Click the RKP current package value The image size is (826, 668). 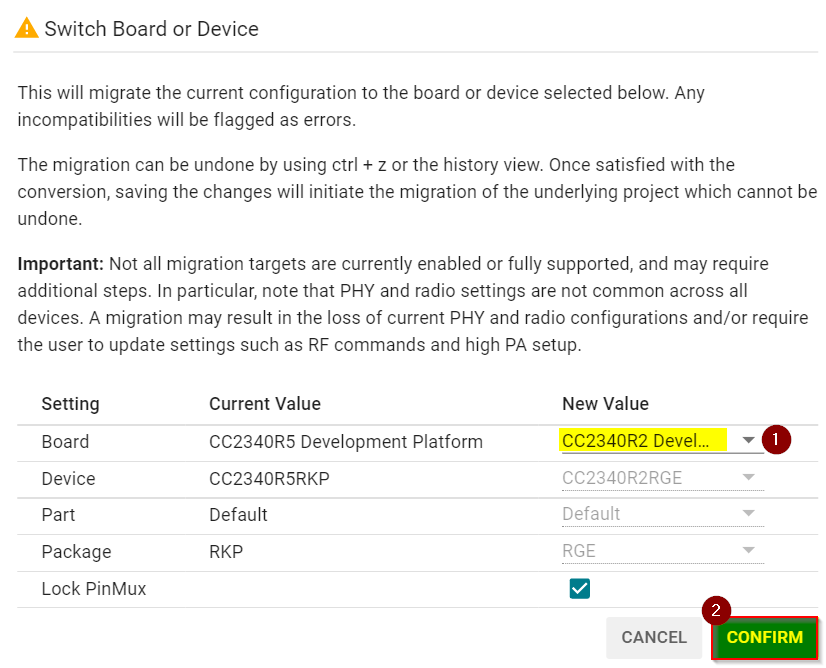coord(226,551)
